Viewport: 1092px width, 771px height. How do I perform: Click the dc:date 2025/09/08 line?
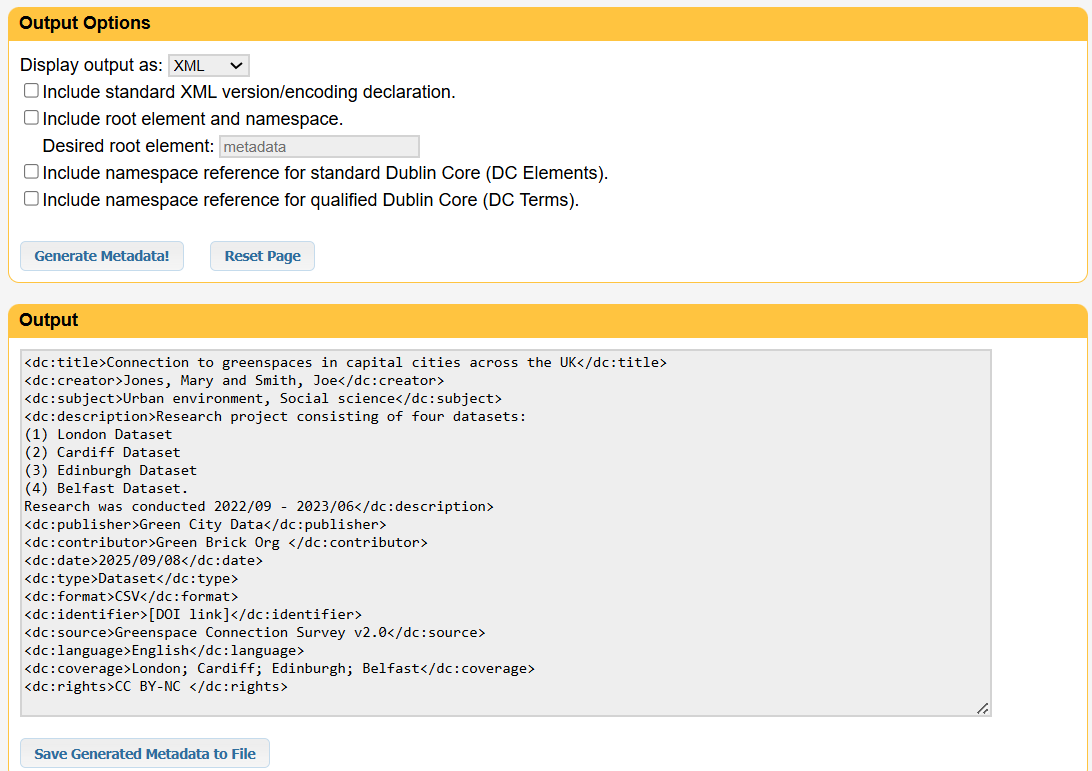click(143, 561)
